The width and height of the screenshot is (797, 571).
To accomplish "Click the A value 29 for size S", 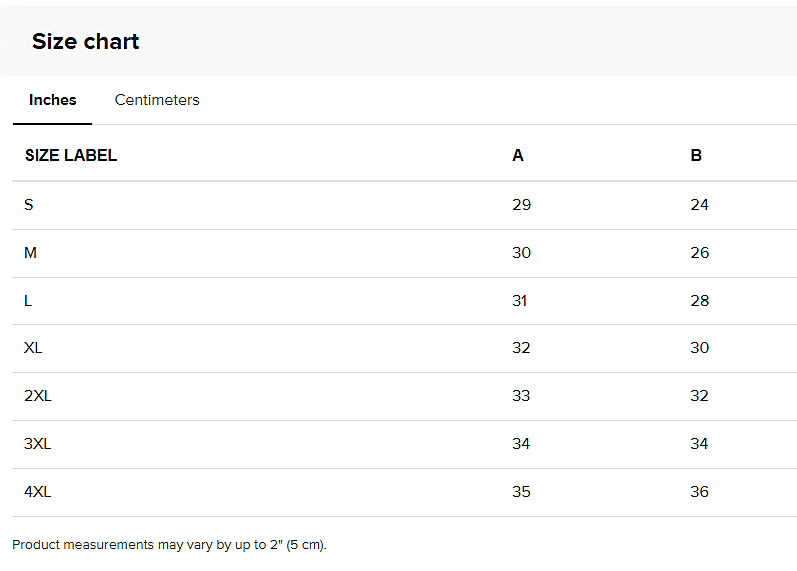I will pos(522,205).
